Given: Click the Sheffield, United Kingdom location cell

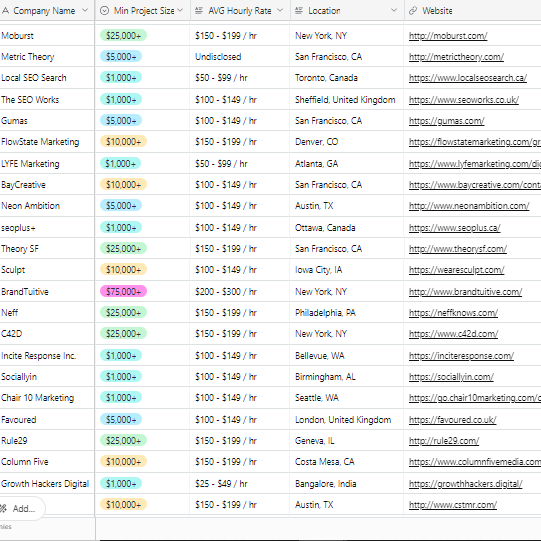Looking at the screenshot, I should (x=347, y=100).
